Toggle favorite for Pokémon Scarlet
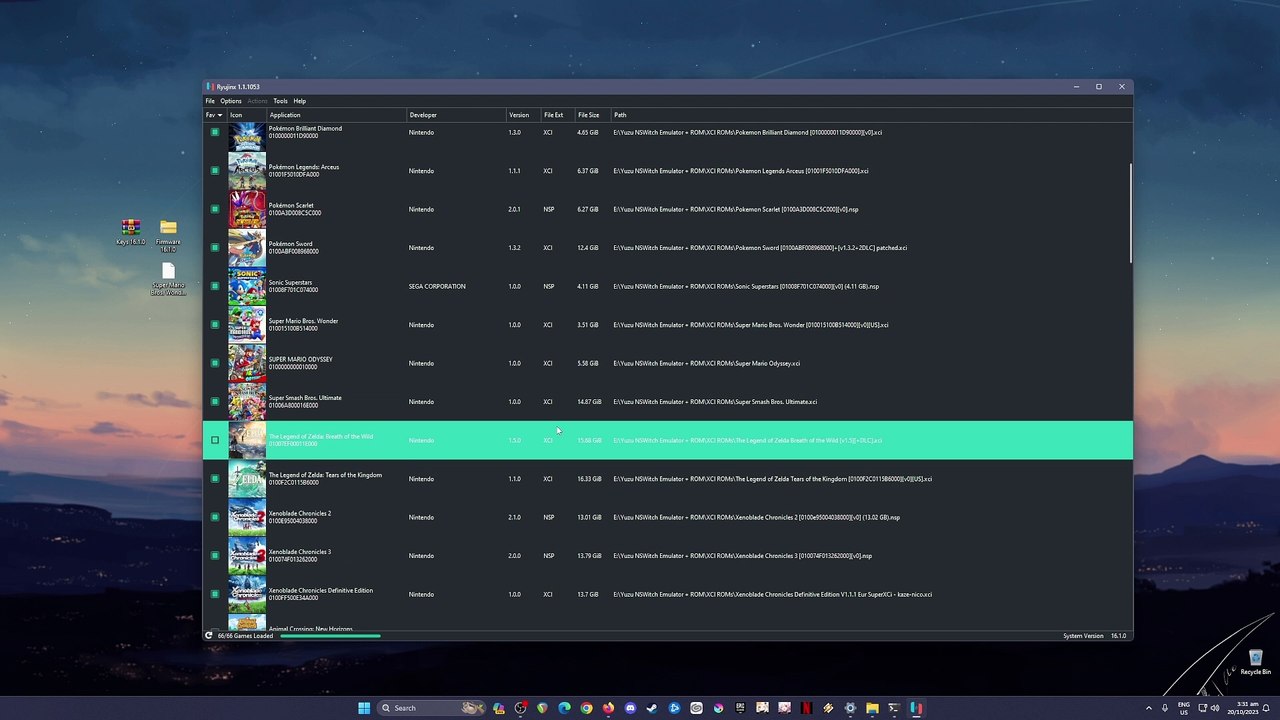This screenshot has width=1280, height=720. pyautogui.click(x=214, y=209)
